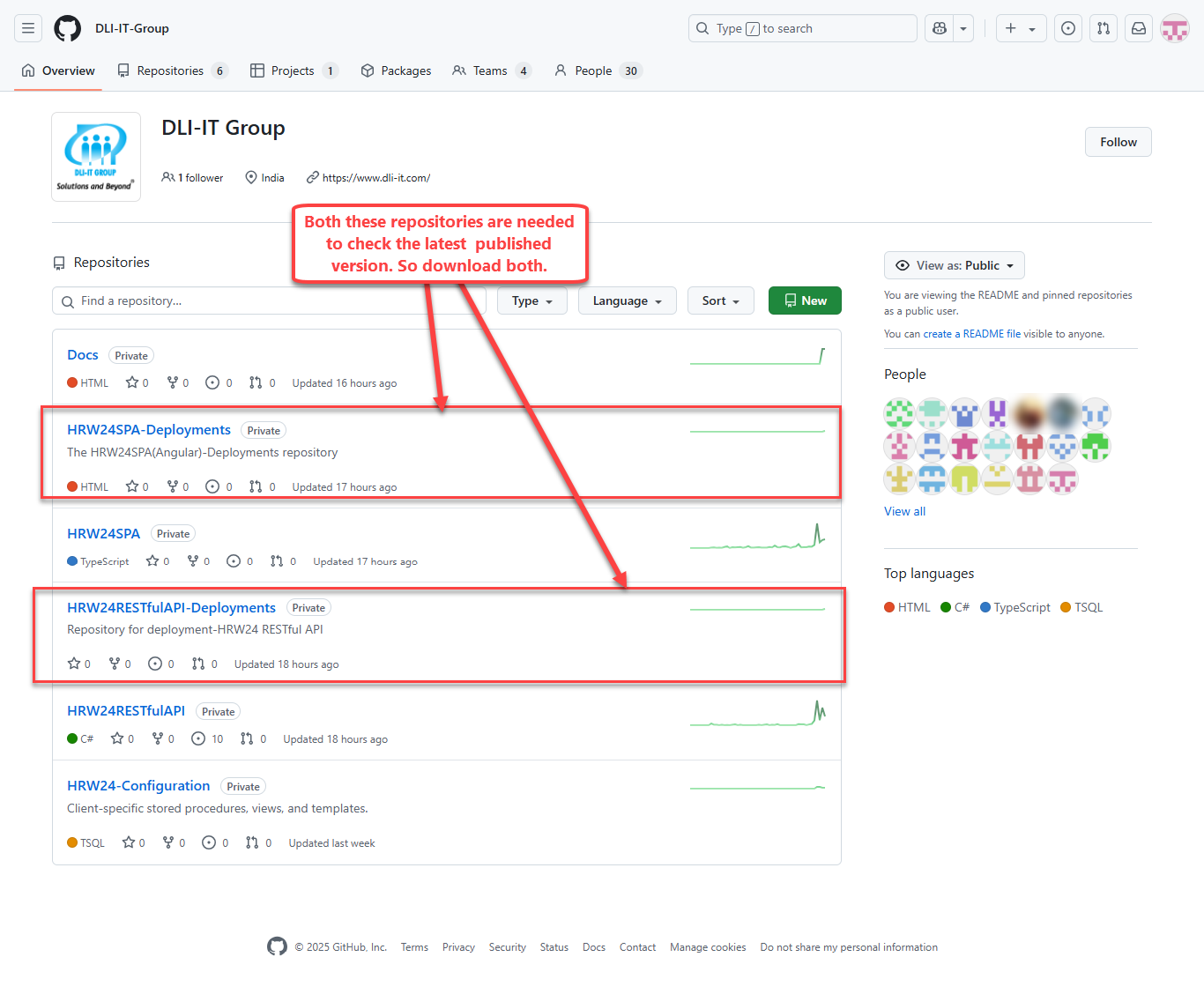Switch to the Teams tab
Image resolution: width=1204 pixels, height=994 pixels.
490,70
